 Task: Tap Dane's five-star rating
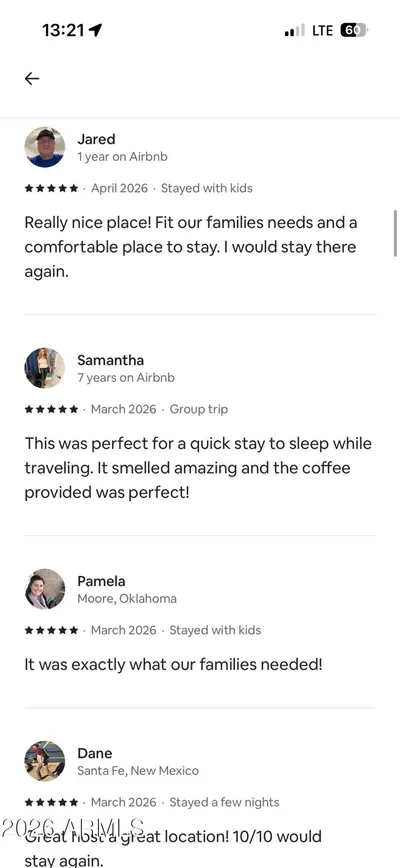[x=51, y=803]
